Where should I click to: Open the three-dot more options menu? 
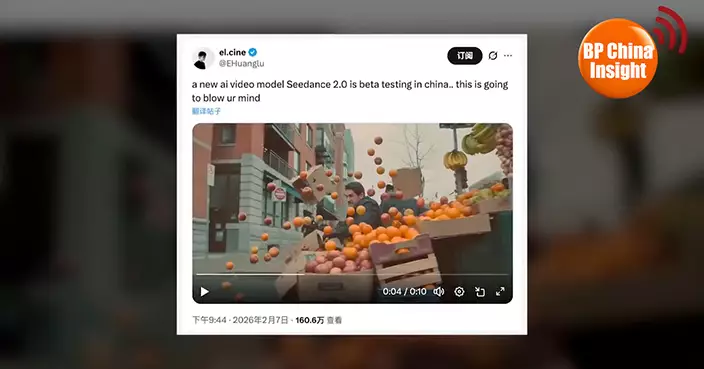tap(508, 56)
